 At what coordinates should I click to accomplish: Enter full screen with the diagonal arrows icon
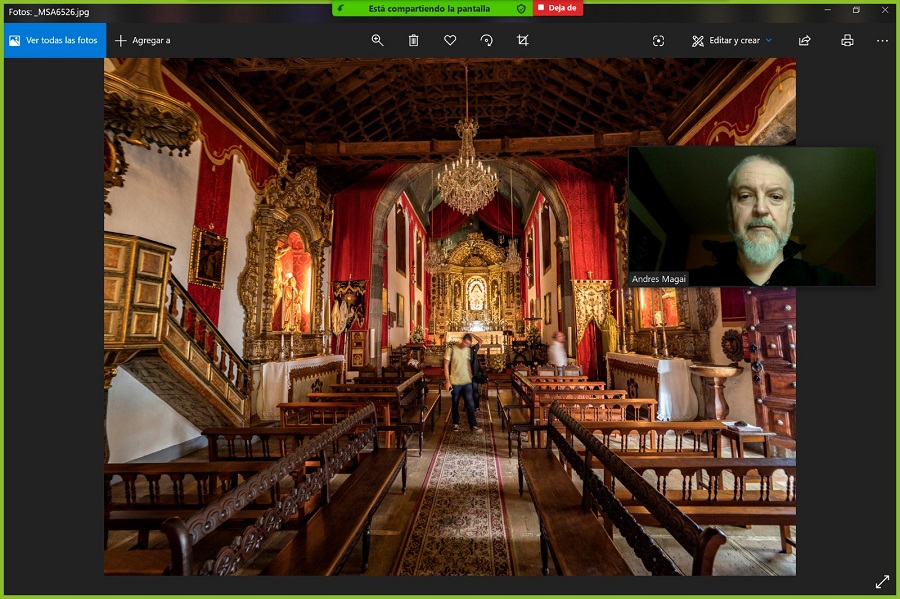[x=882, y=581]
